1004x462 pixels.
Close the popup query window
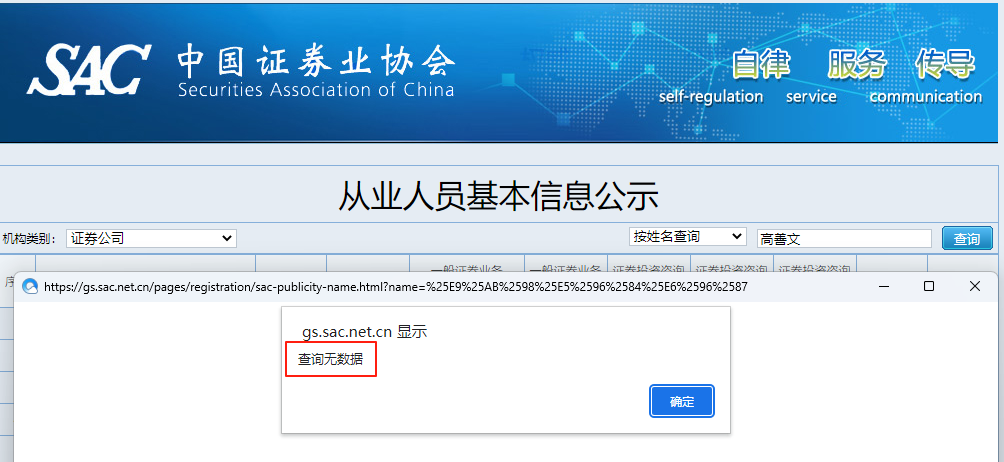[975, 286]
